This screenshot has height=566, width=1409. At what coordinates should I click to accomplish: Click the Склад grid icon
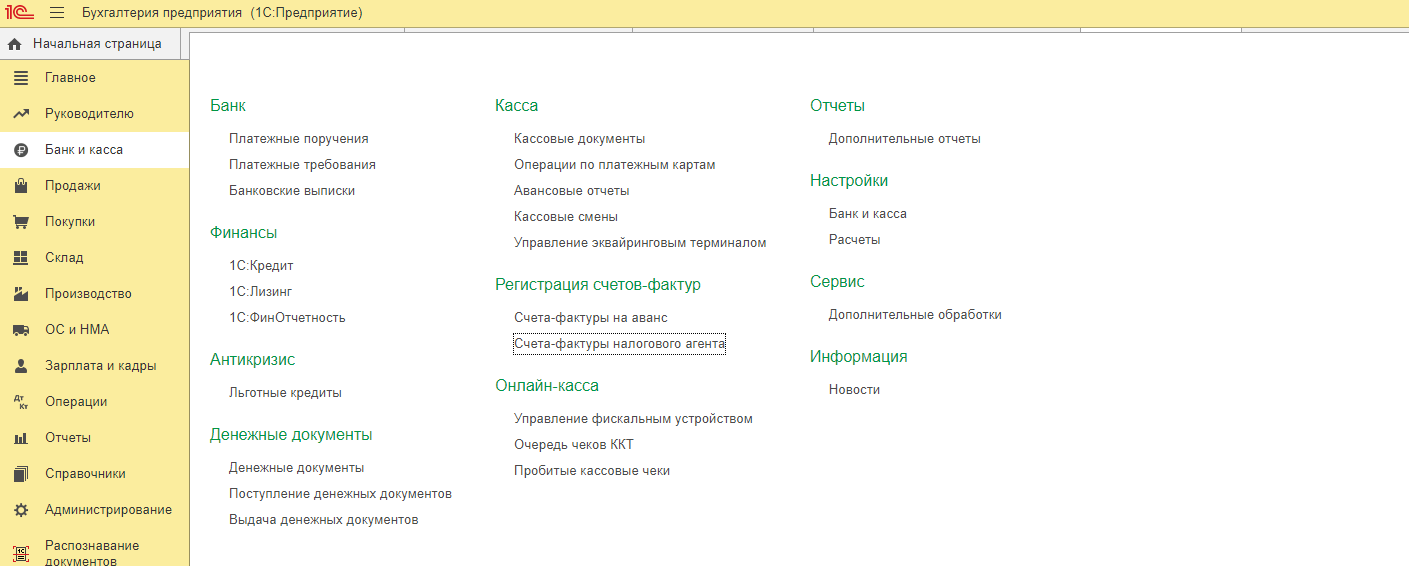coord(21,258)
